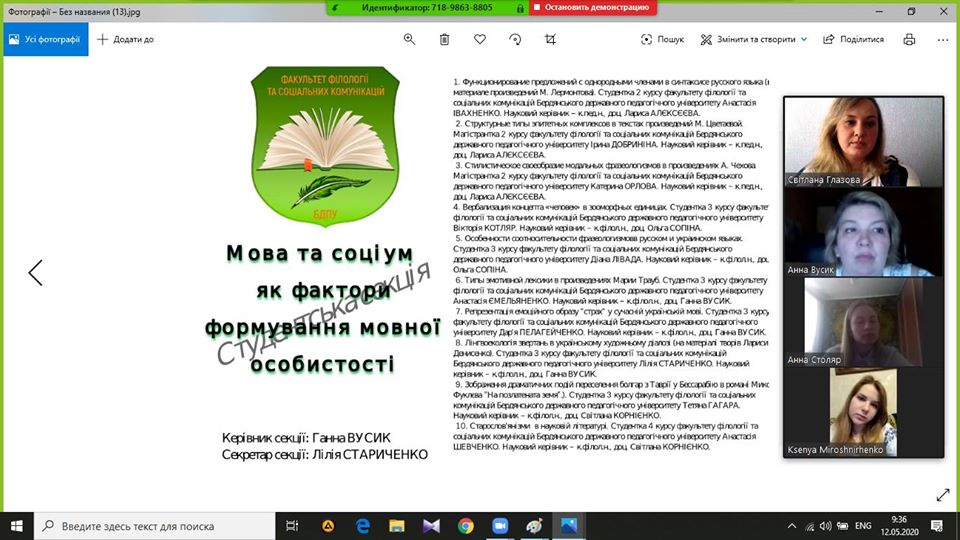Image resolution: width=960 pixels, height=540 pixels.
Task: Mark photo as favorite with heart icon
Action: point(480,39)
